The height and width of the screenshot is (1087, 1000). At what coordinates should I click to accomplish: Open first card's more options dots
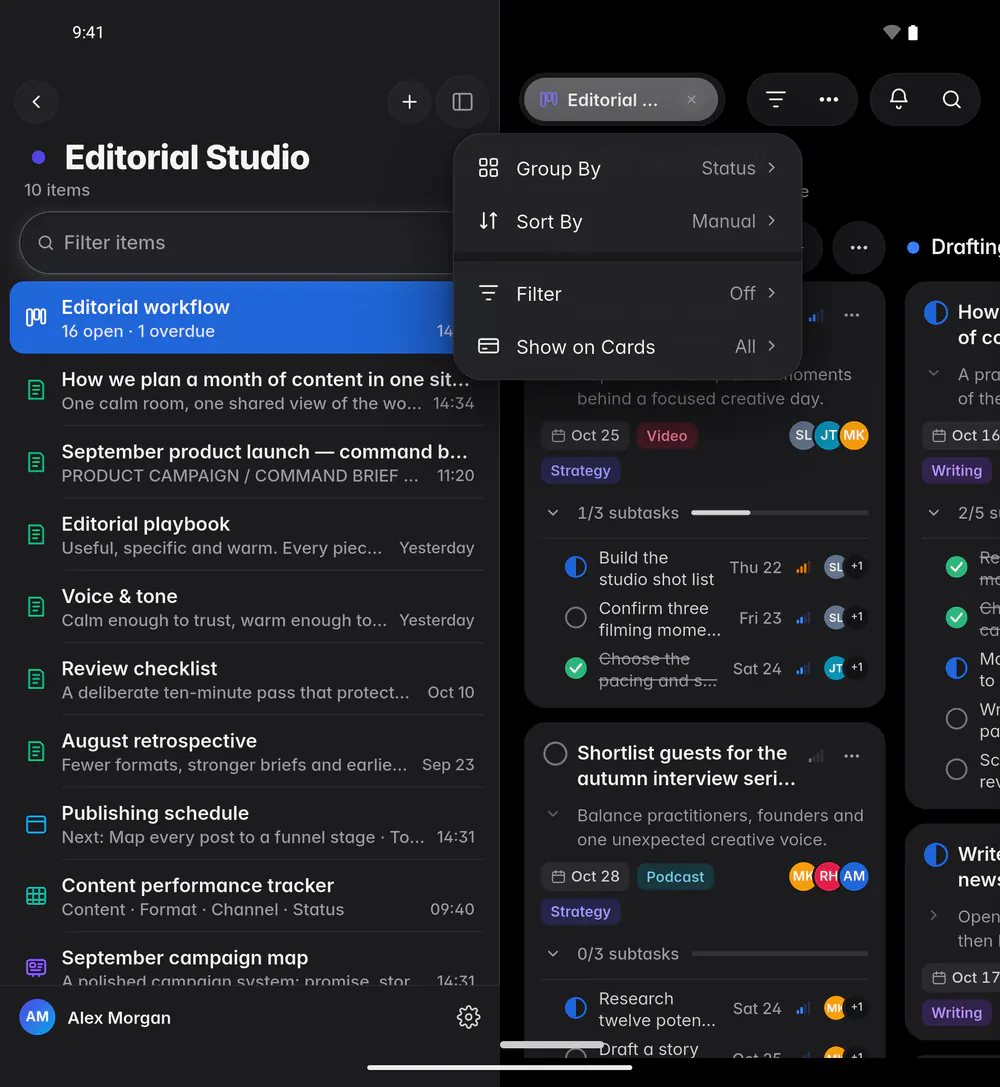click(x=852, y=315)
